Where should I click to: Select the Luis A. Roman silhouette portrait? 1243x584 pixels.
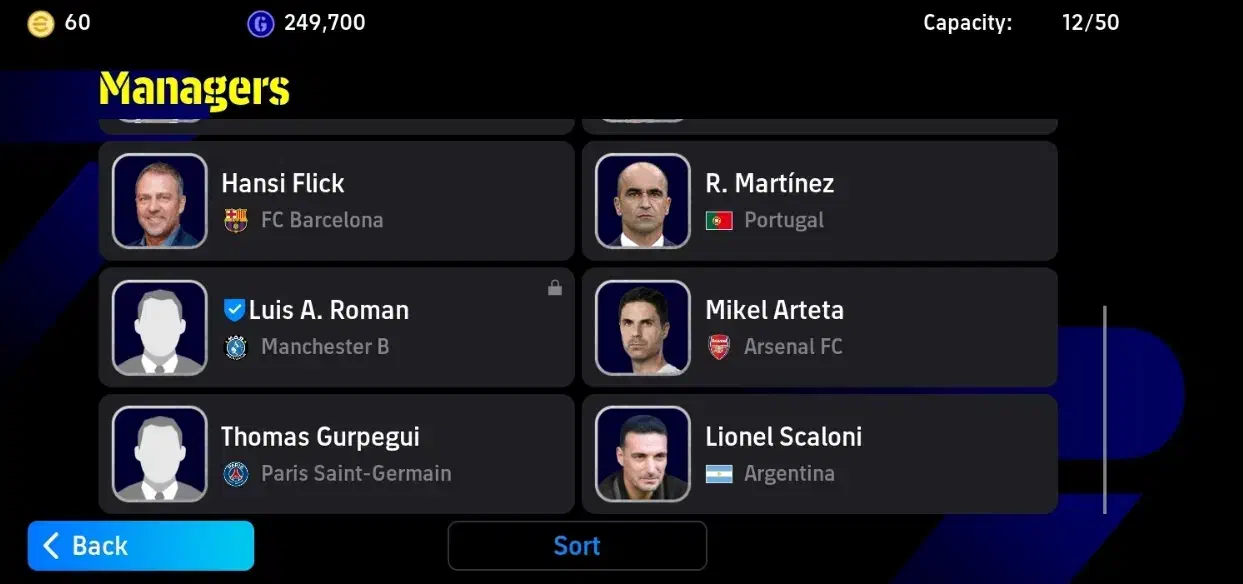(160, 328)
